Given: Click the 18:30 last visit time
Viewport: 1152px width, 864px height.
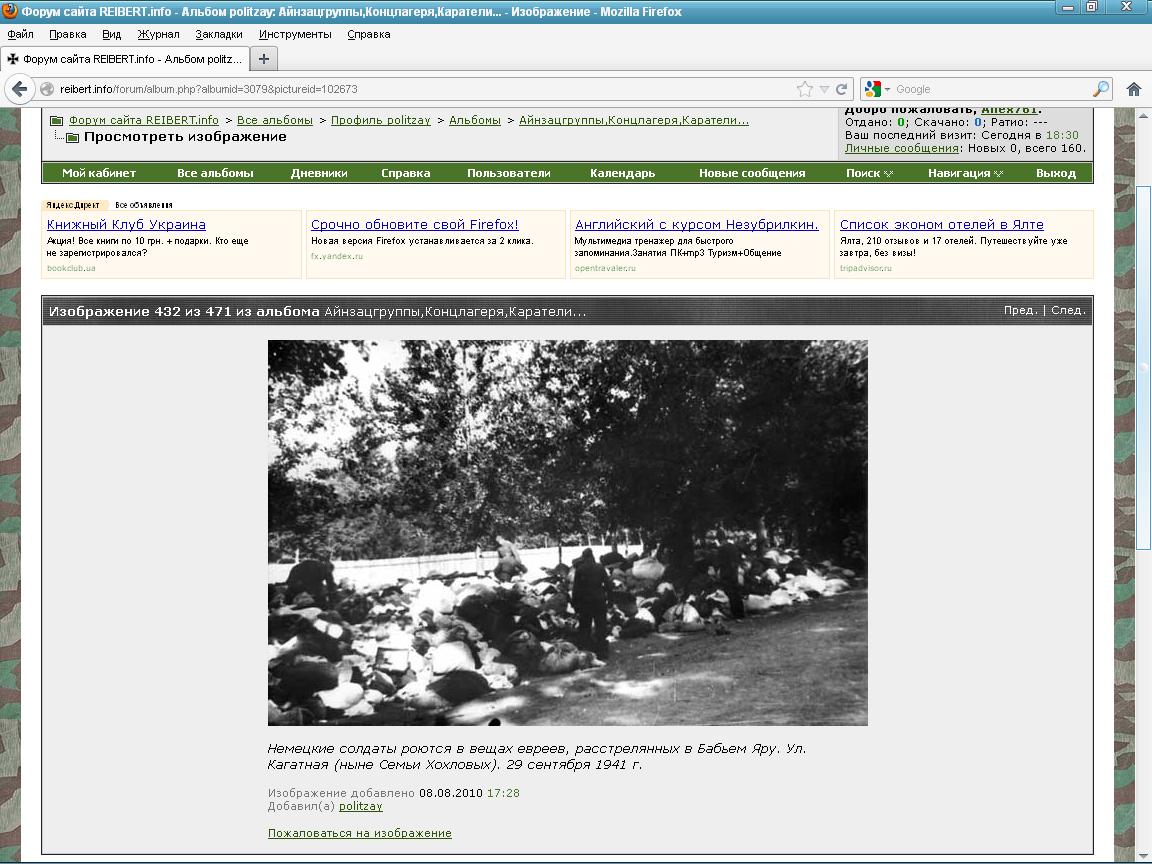Looking at the screenshot, I should click(x=1062, y=135).
